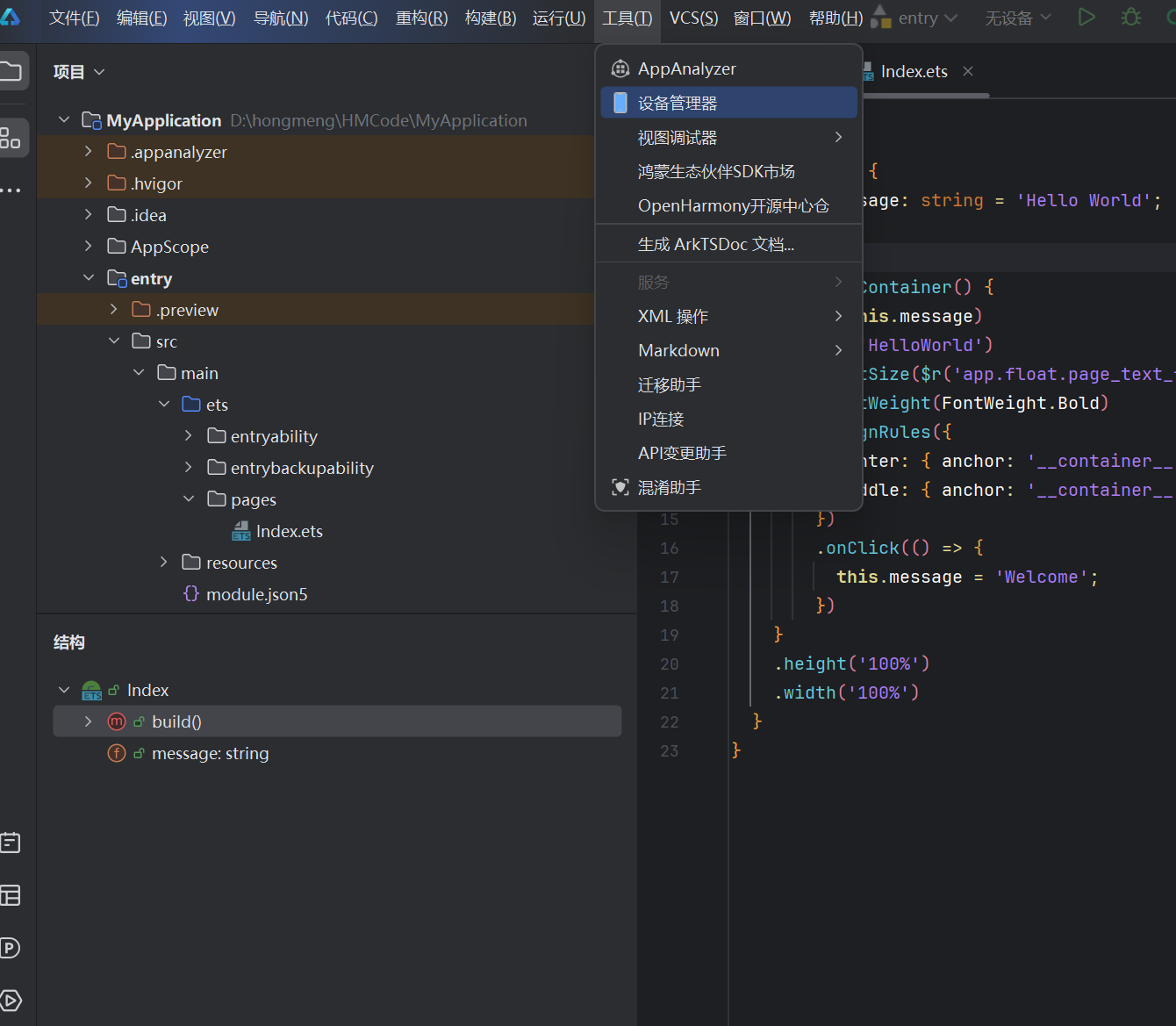Click the Run triangle button in toolbar
This screenshot has height=1026, width=1176.
click(1086, 18)
